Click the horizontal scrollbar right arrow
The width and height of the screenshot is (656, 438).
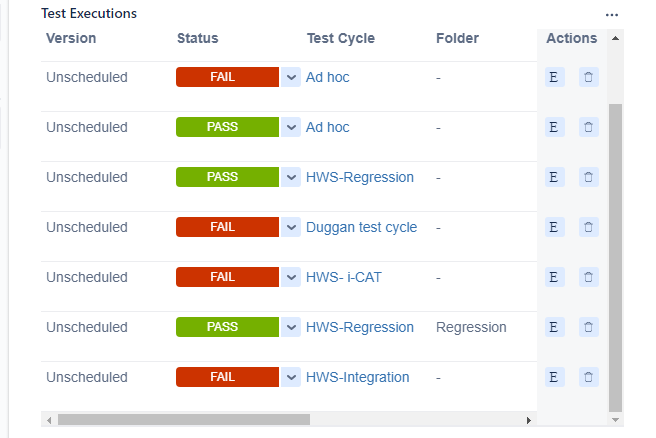point(529,420)
